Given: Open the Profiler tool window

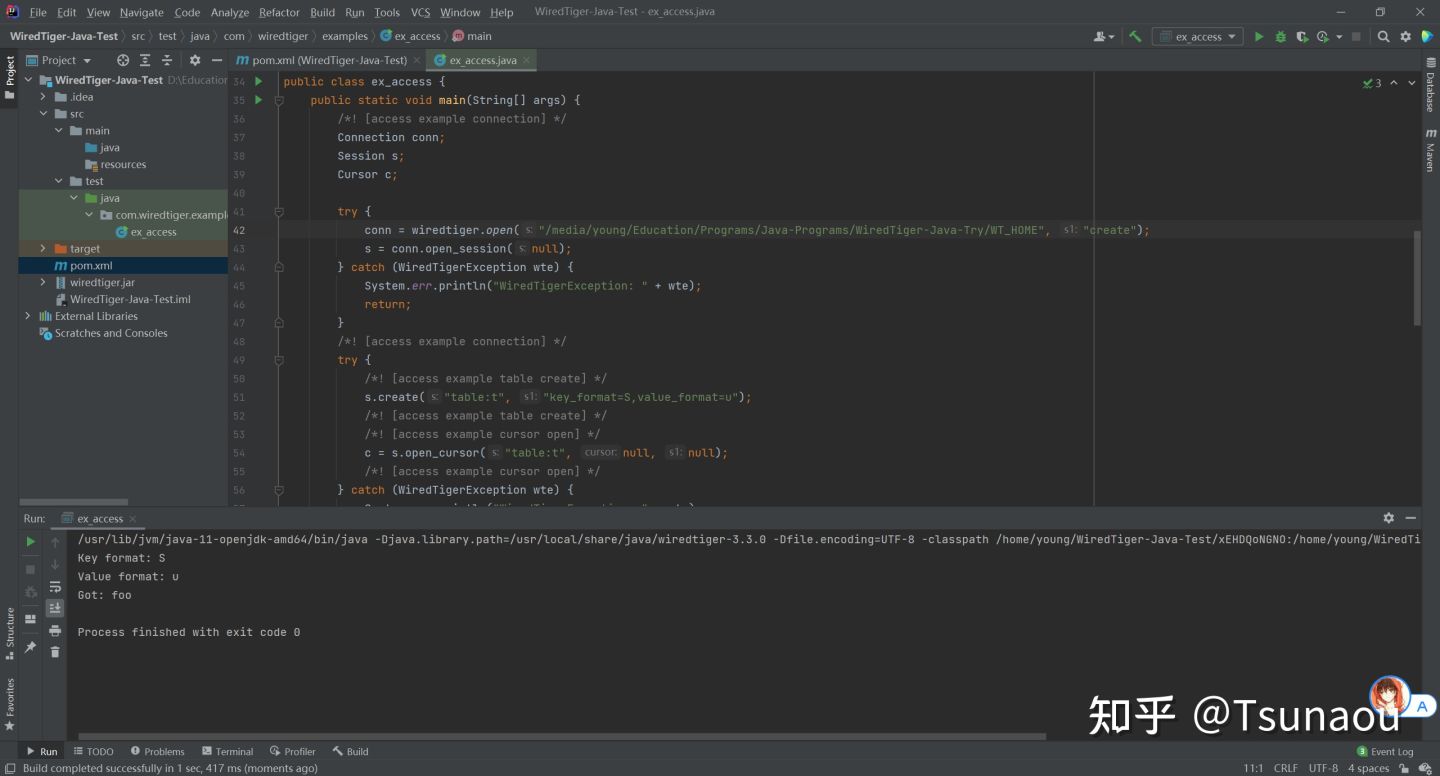Looking at the screenshot, I should click(x=293, y=751).
